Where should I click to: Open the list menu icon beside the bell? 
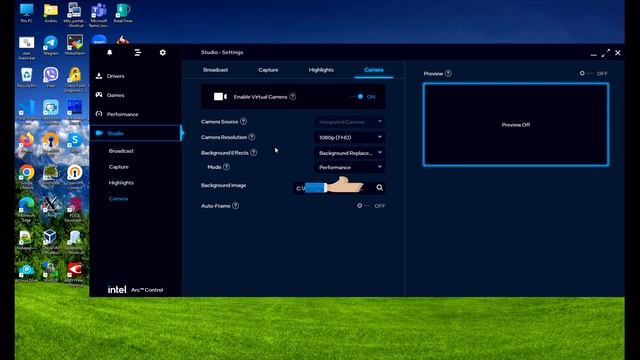pos(138,53)
